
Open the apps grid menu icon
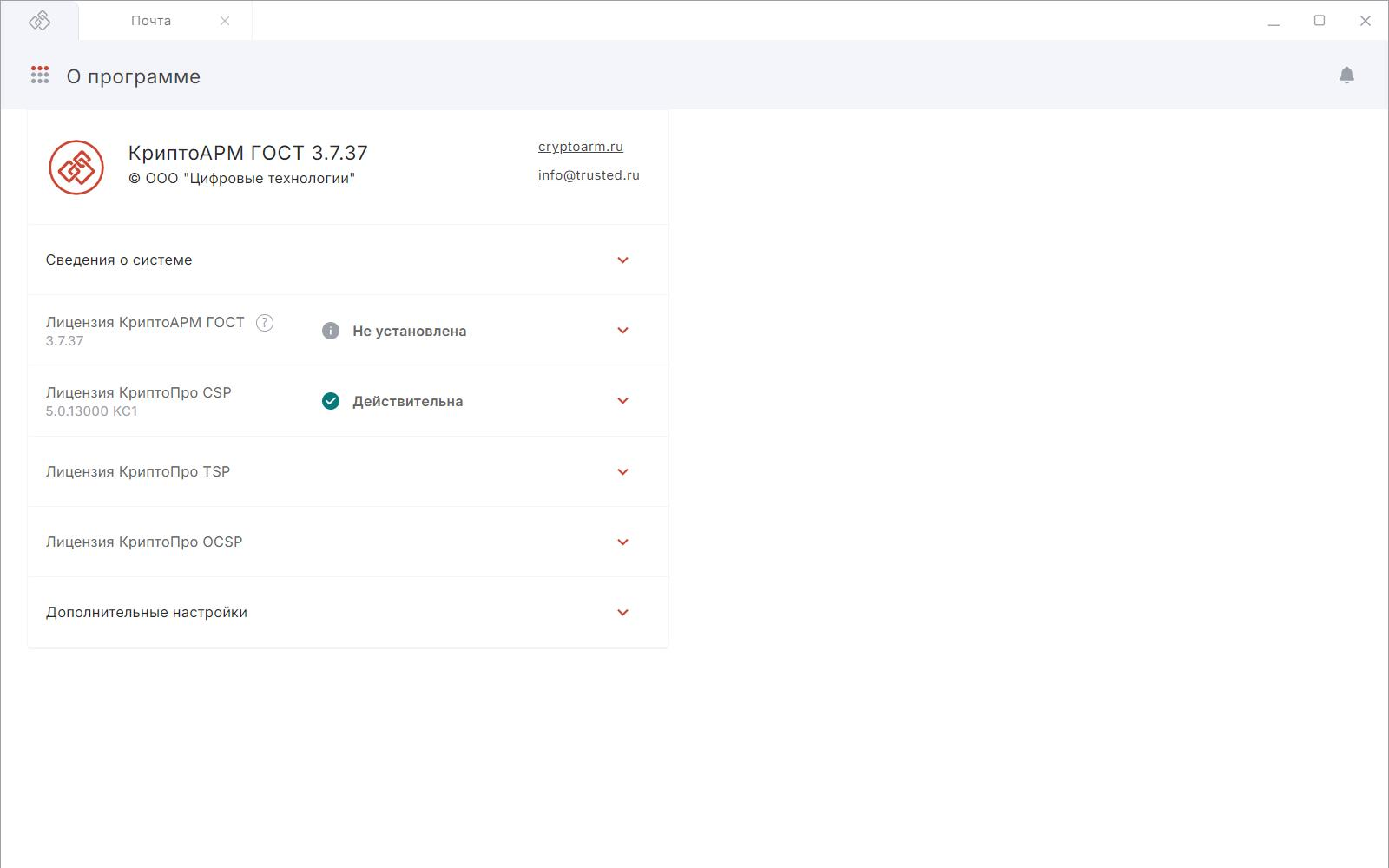pos(40,76)
